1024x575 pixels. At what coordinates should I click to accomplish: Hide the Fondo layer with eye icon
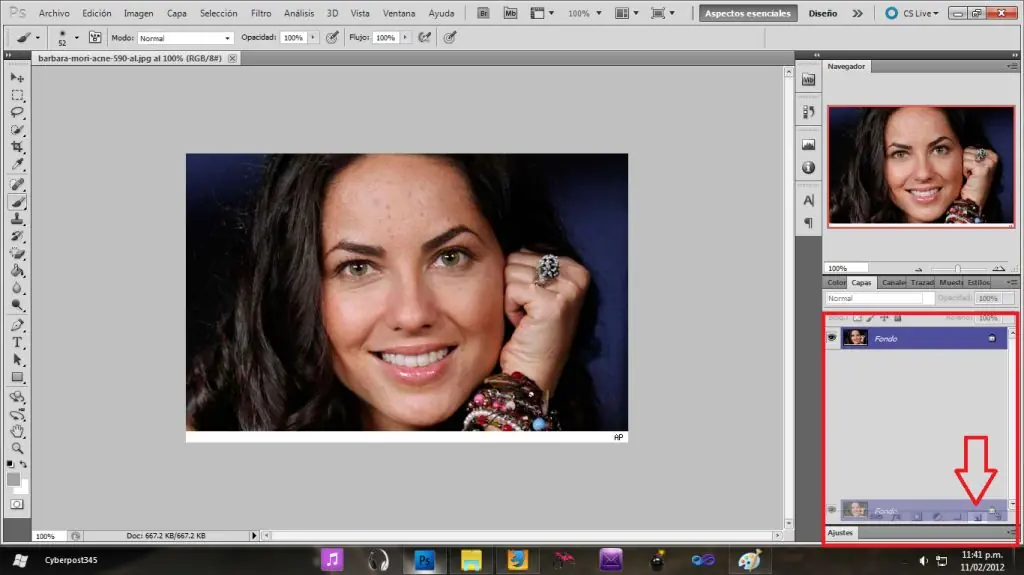pos(832,338)
